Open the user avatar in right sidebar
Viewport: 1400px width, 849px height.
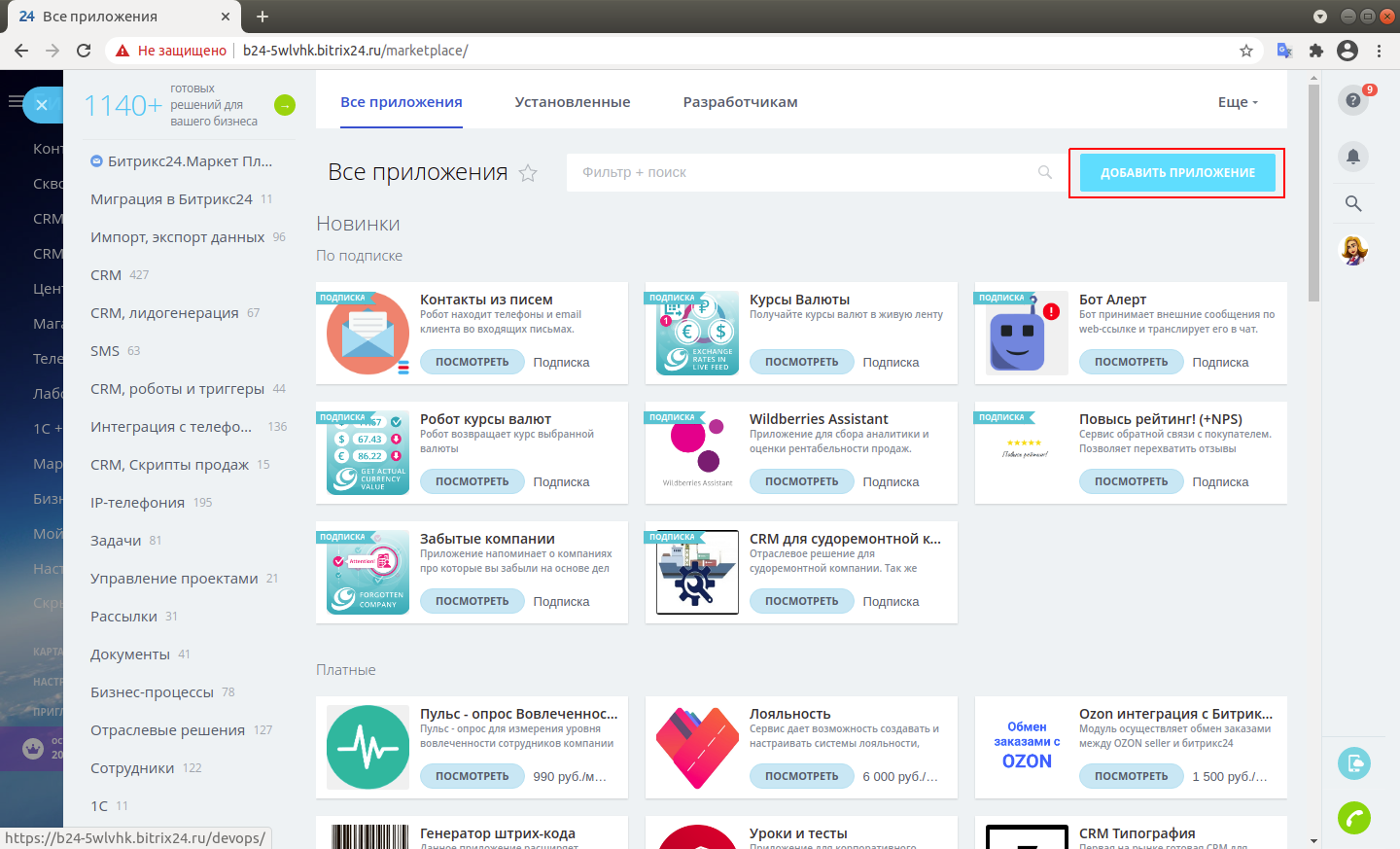(x=1353, y=250)
